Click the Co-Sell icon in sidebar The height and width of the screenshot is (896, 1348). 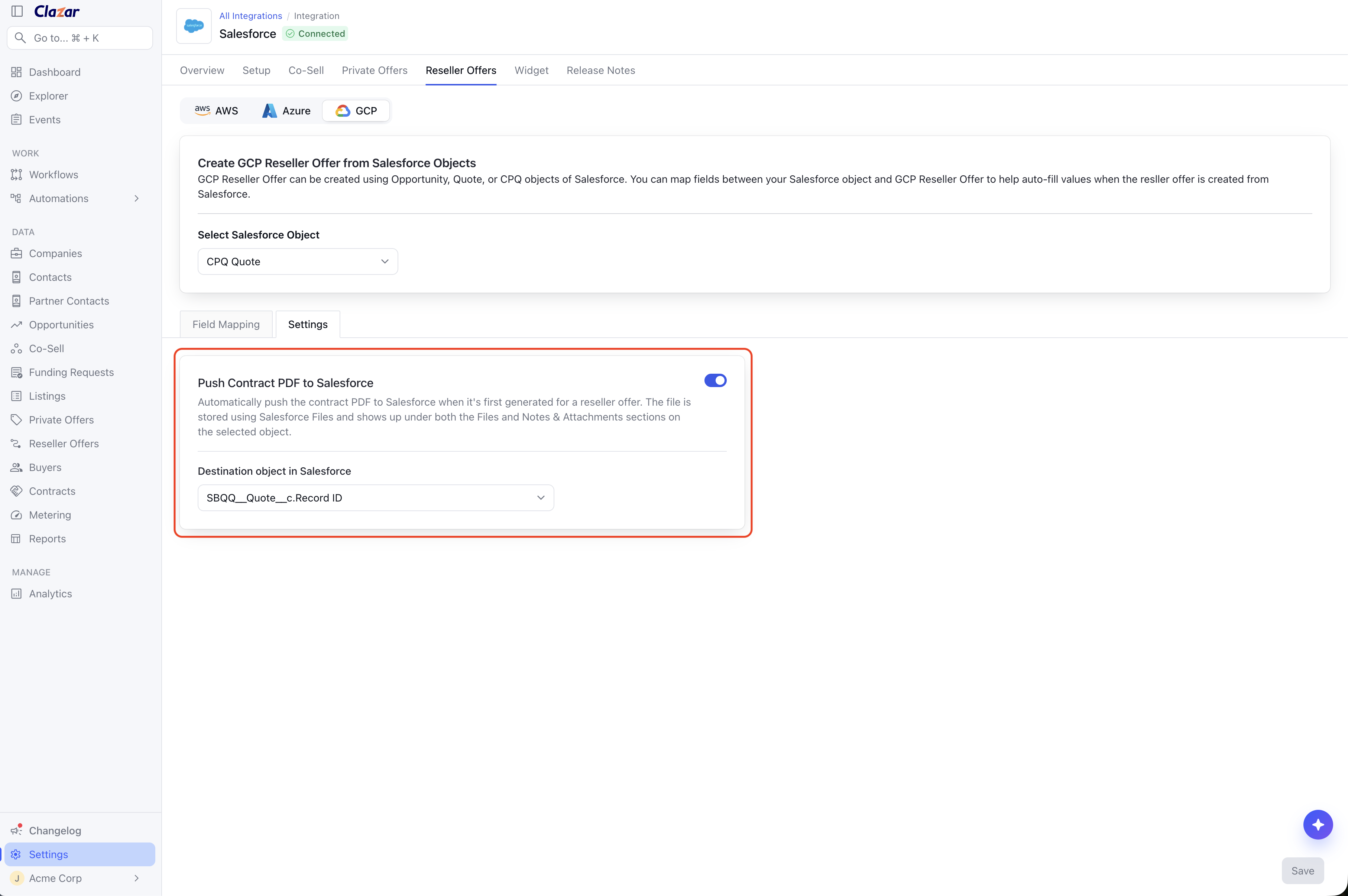[17, 348]
